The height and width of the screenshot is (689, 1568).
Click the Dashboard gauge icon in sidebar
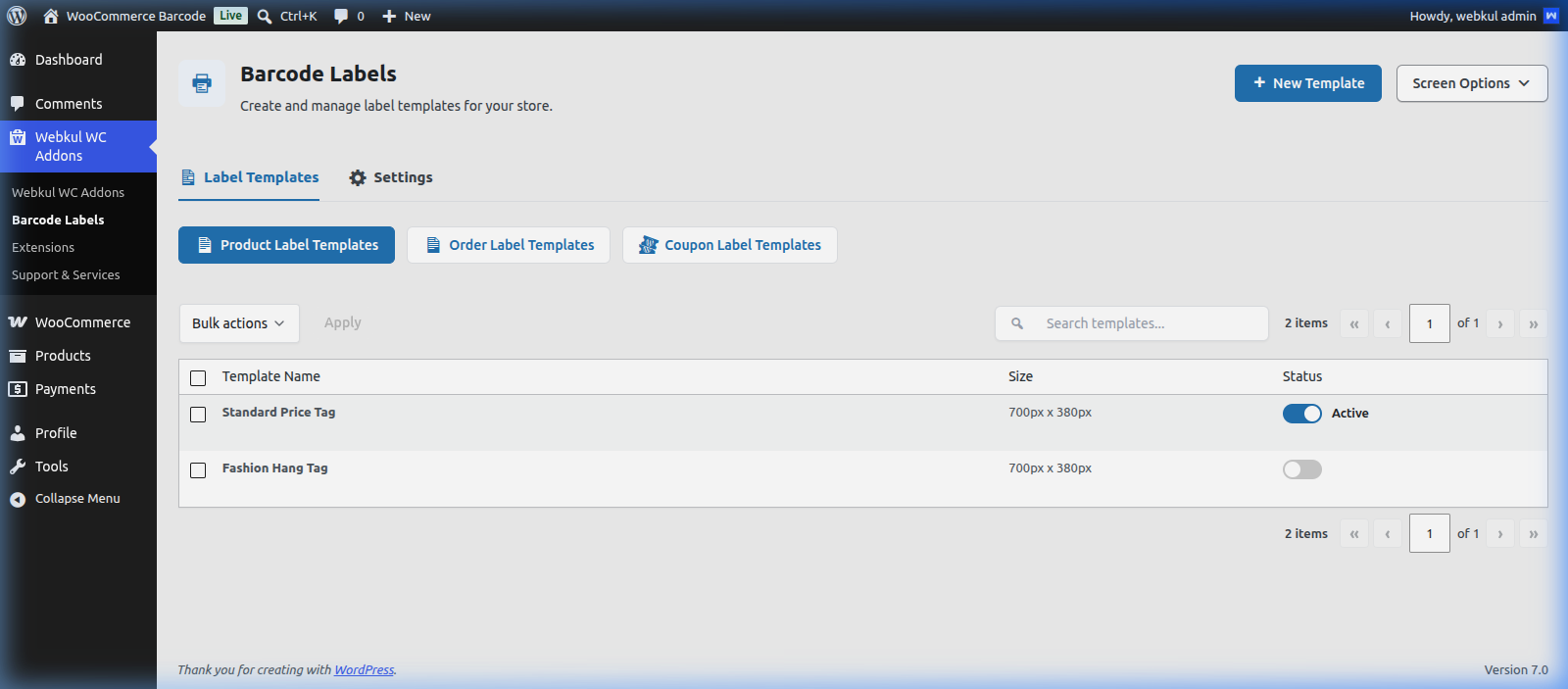[x=18, y=60]
